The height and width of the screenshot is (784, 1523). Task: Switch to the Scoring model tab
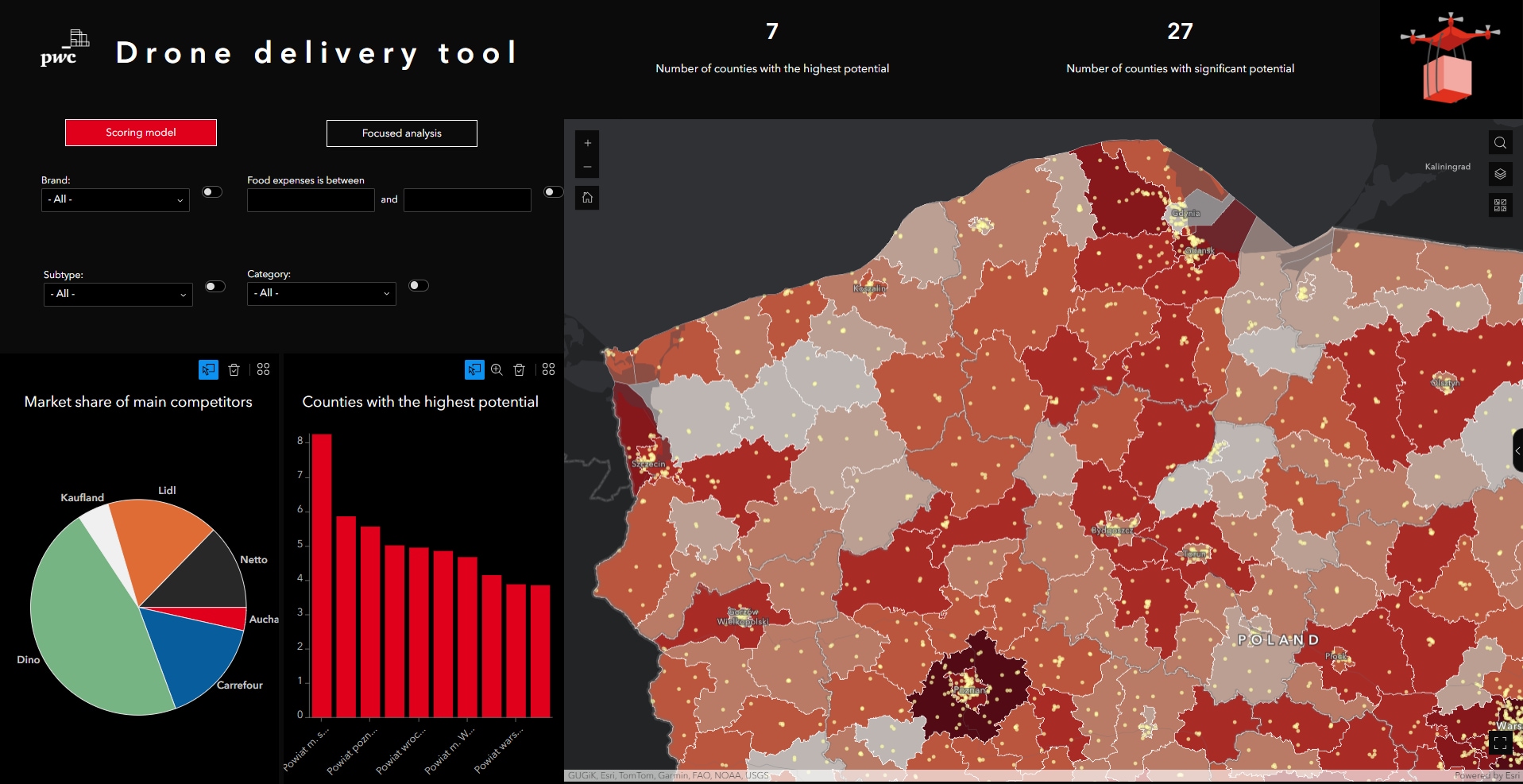141,133
